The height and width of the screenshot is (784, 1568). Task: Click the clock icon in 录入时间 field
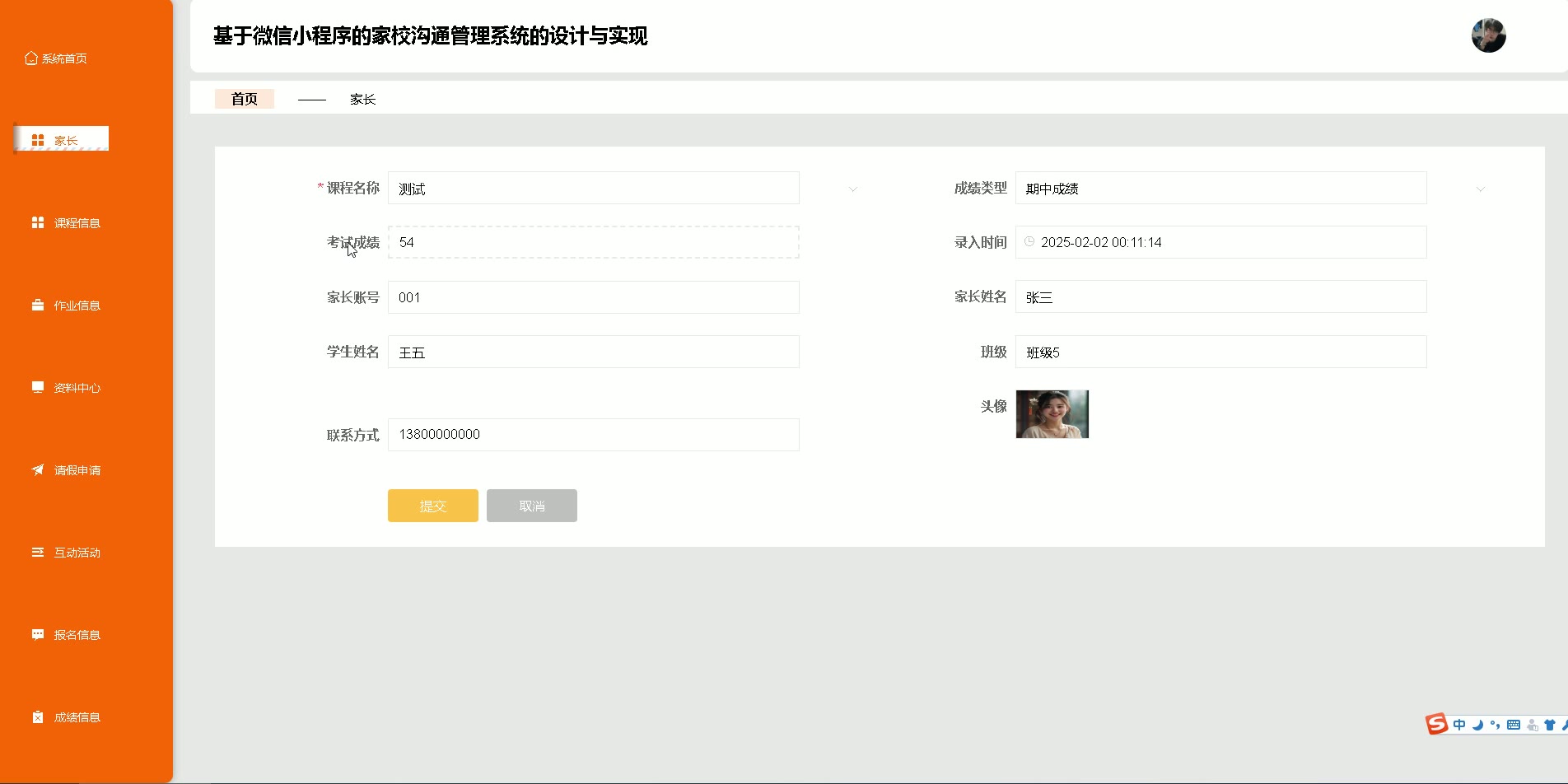coord(1029,242)
